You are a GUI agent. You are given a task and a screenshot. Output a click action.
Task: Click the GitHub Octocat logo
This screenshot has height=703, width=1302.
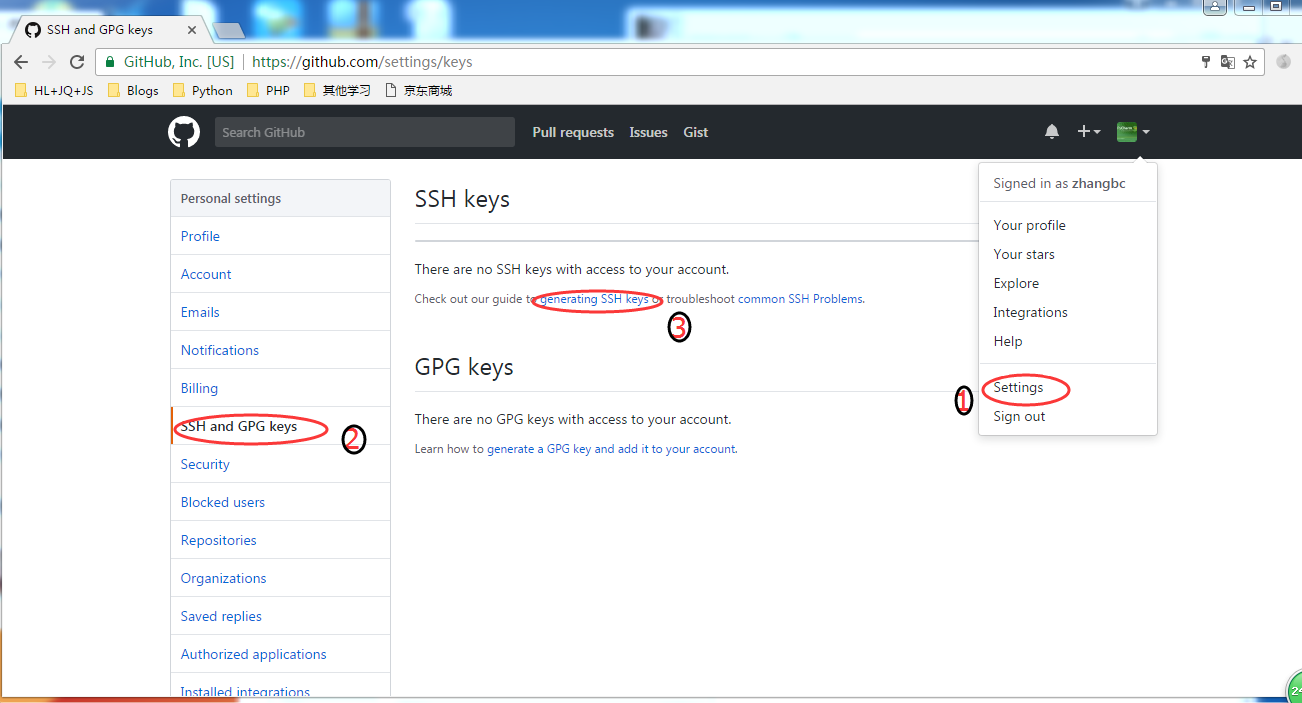pyautogui.click(x=184, y=132)
